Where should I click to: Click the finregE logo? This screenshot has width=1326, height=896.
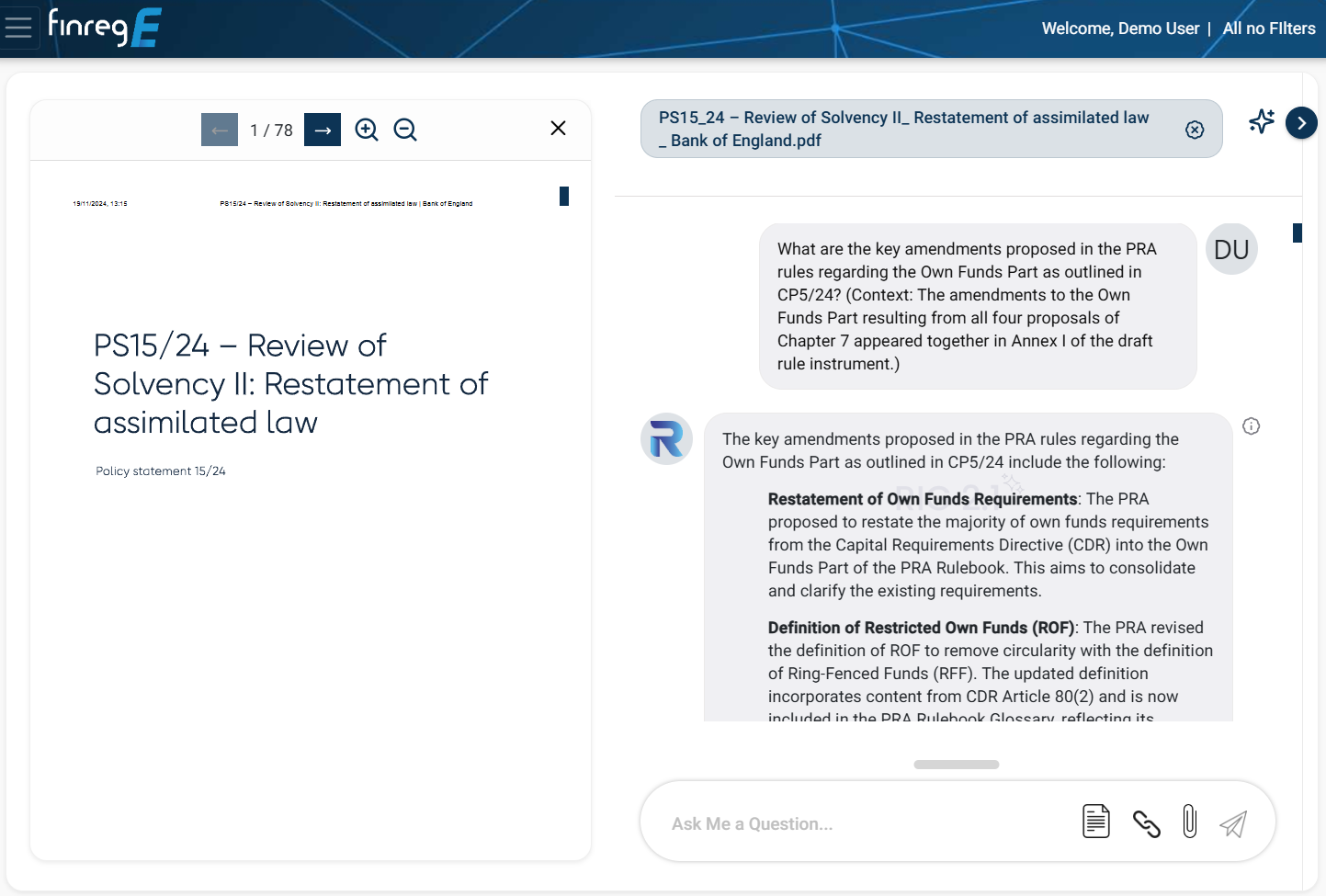[105, 28]
